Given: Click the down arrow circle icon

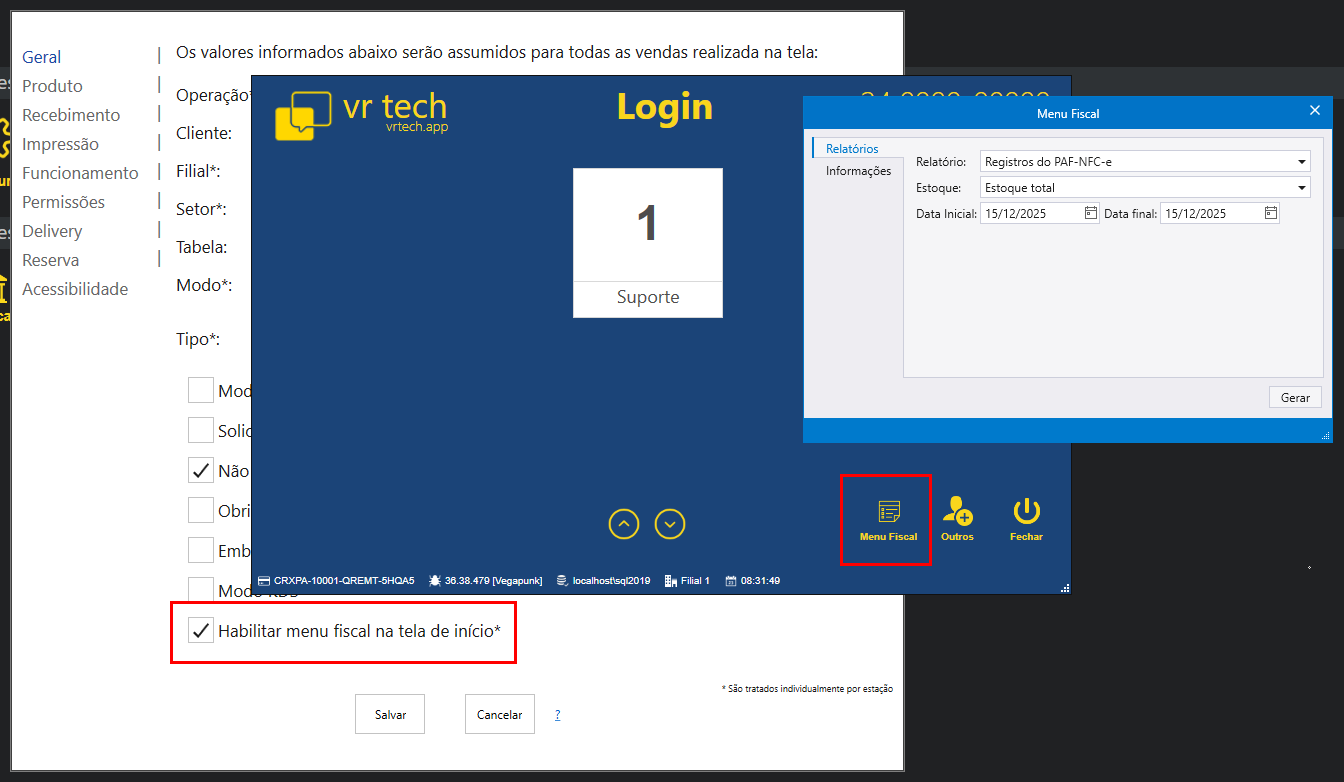Looking at the screenshot, I should point(670,524).
